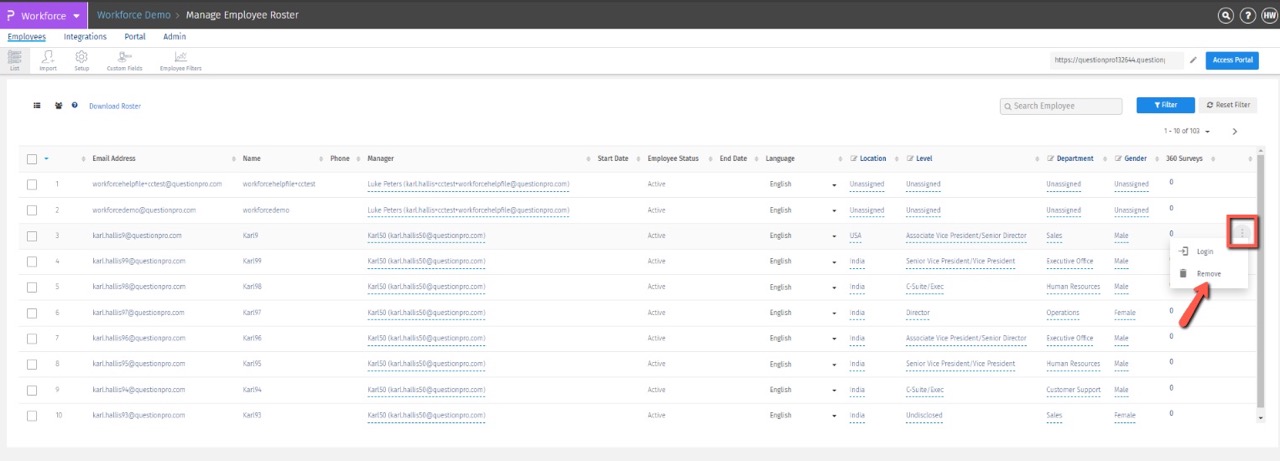
Task: Open the Employee Filters tool
Action: (x=180, y=61)
